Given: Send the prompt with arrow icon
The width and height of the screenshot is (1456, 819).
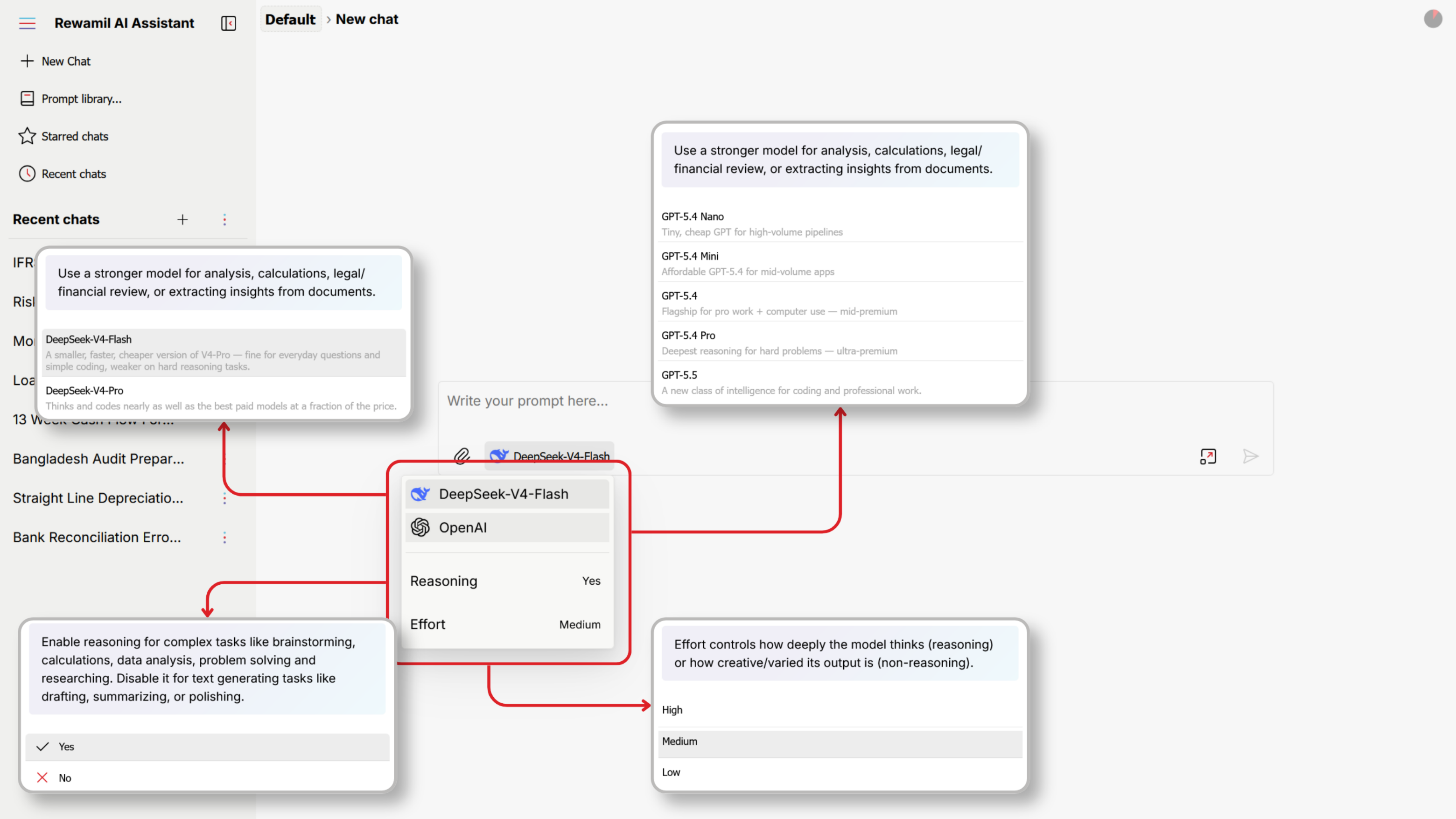Looking at the screenshot, I should tap(1250, 456).
